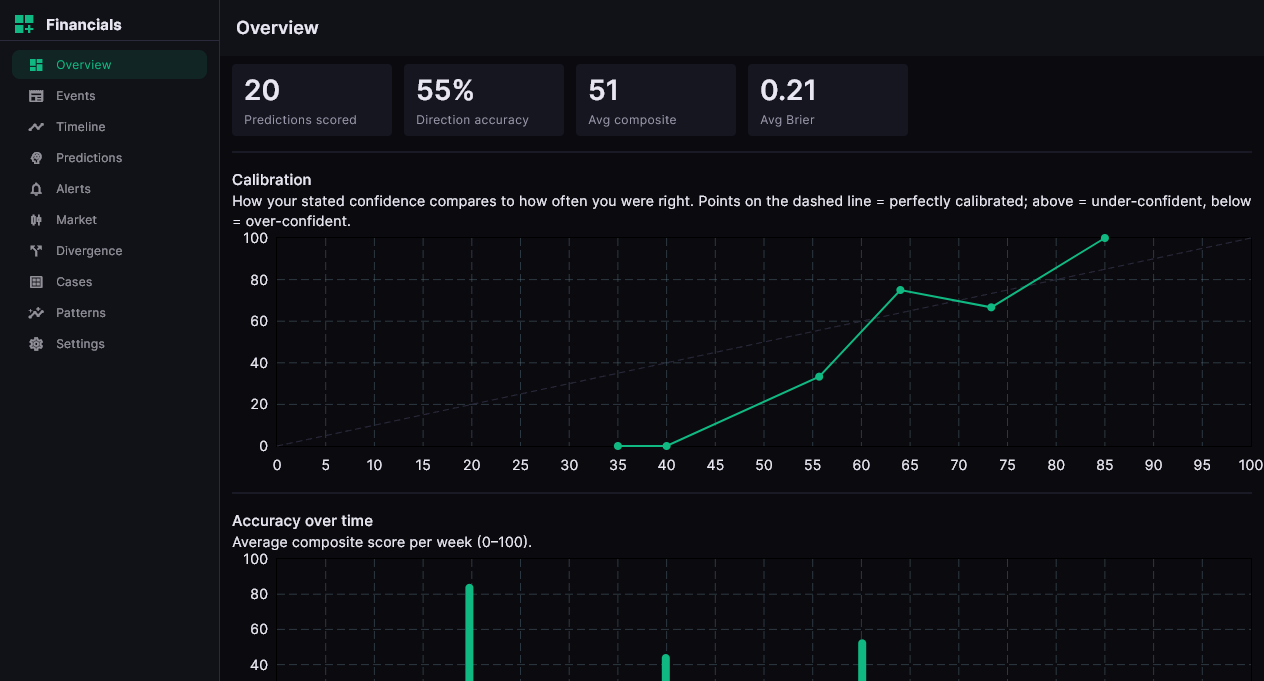This screenshot has width=1264, height=681.
Task: Click the calibration point at confidence 85
Action: pyautogui.click(x=1105, y=238)
